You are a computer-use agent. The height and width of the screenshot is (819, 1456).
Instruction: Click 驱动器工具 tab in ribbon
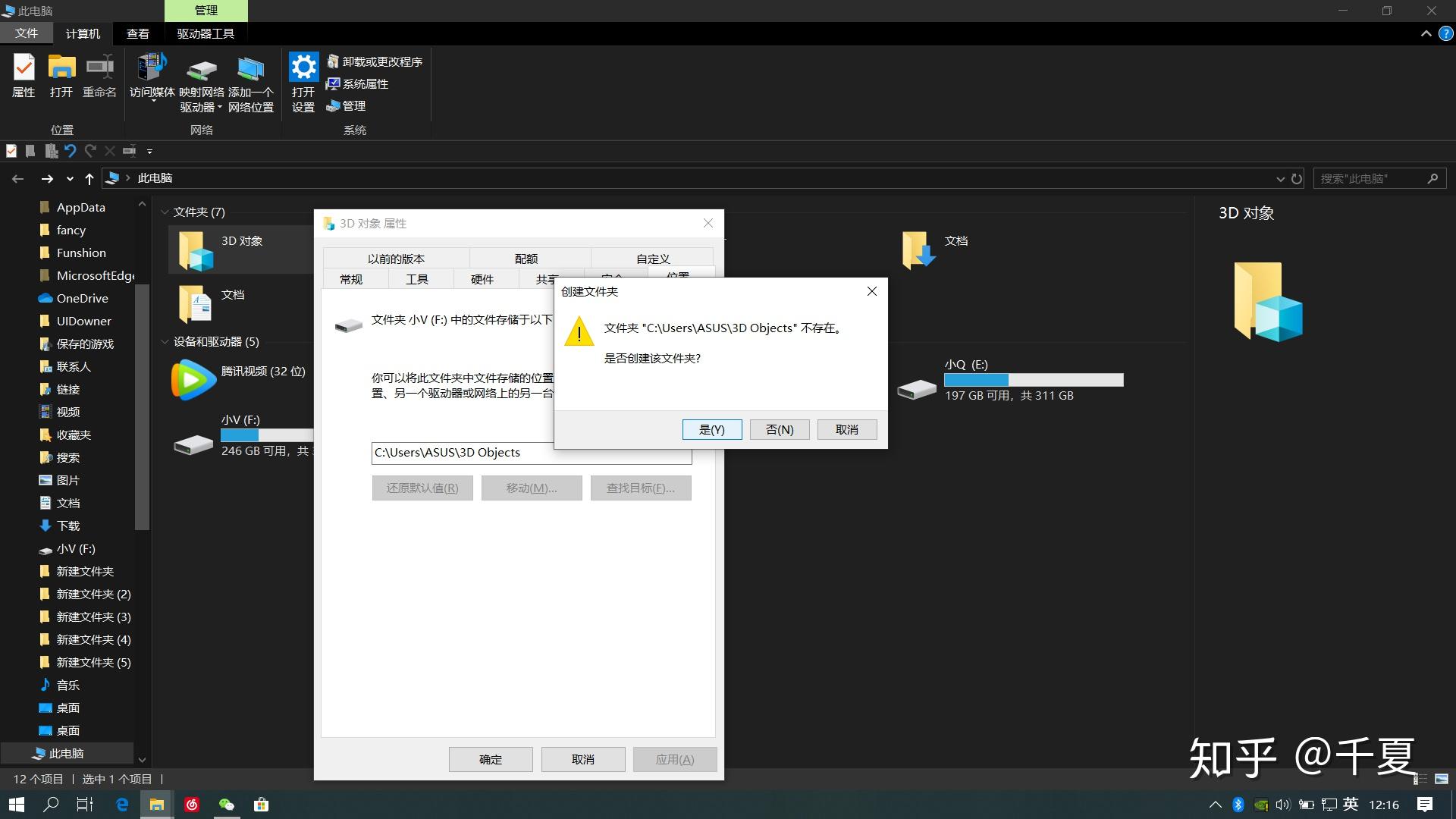(x=203, y=33)
